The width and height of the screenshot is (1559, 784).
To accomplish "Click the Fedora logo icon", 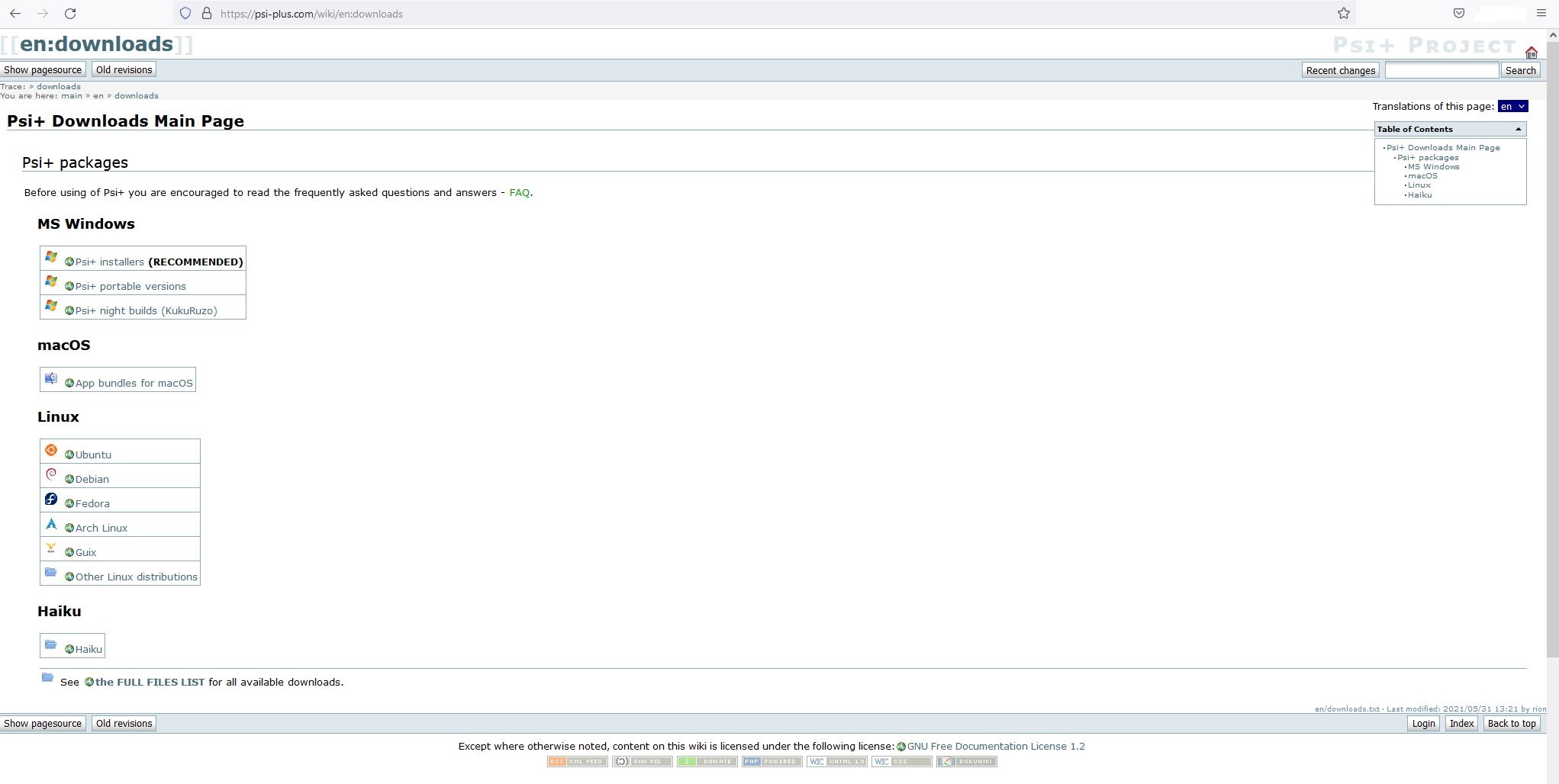I will coord(51,500).
